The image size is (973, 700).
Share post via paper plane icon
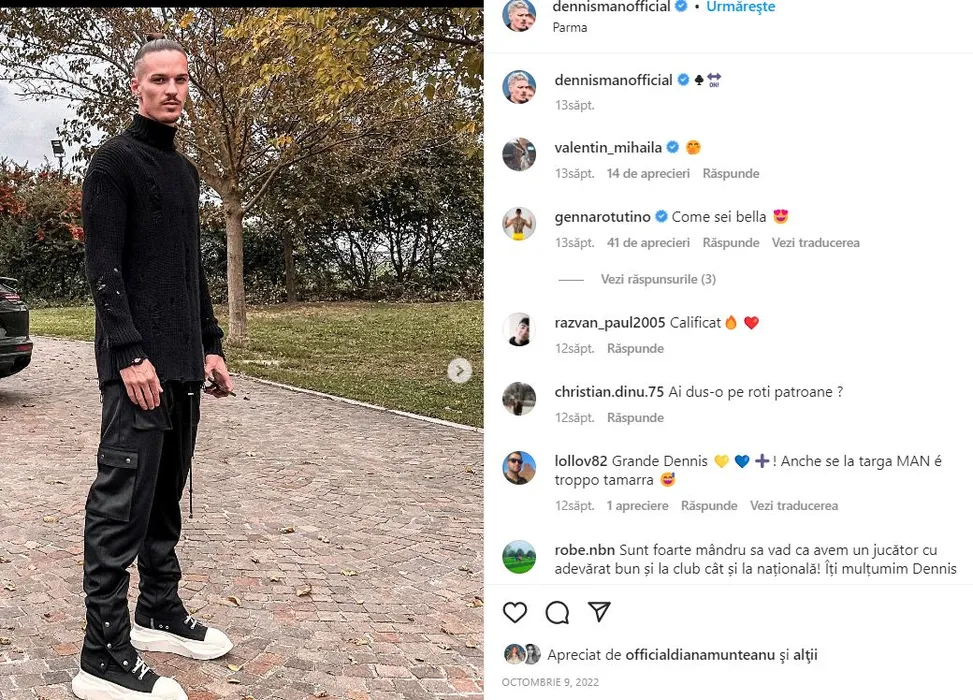click(599, 612)
